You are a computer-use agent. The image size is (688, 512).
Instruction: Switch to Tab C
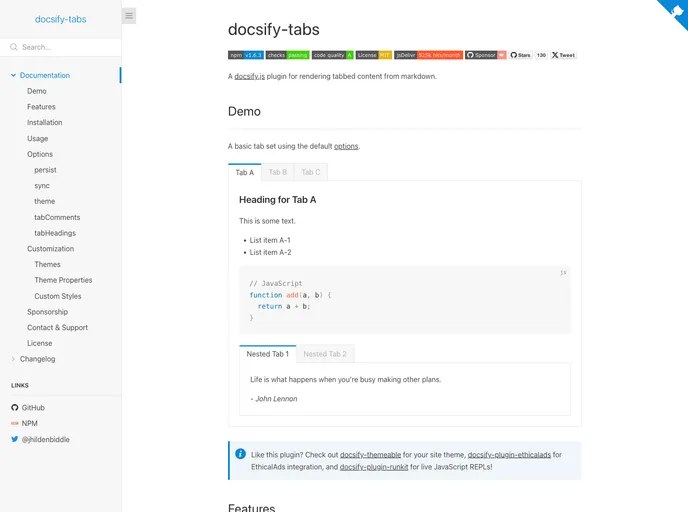[311, 172]
